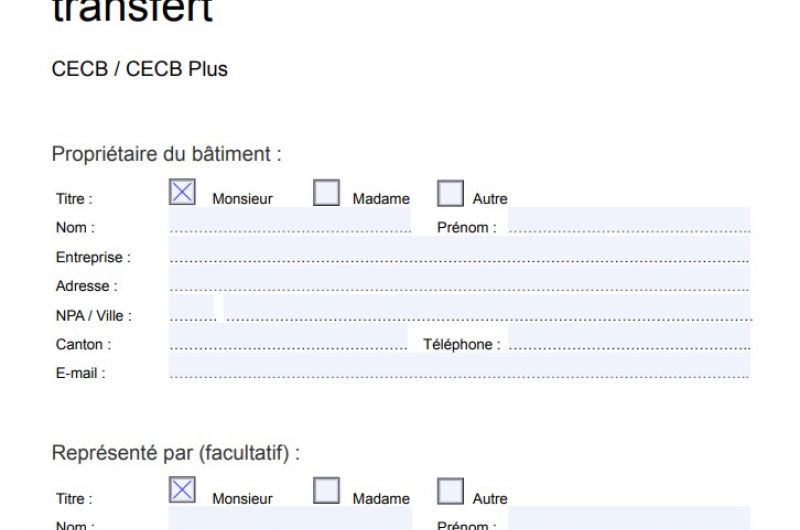The width and height of the screenshot is (800, 530).
Task: Focus the Canton input field
Action: [x=288, y=338]
